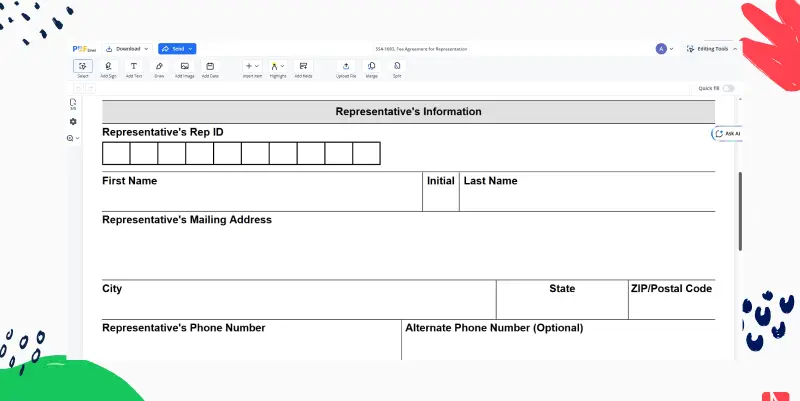
Task: Pick the Add Text tool
Action: pyautogui.click(x=134, y=69)
